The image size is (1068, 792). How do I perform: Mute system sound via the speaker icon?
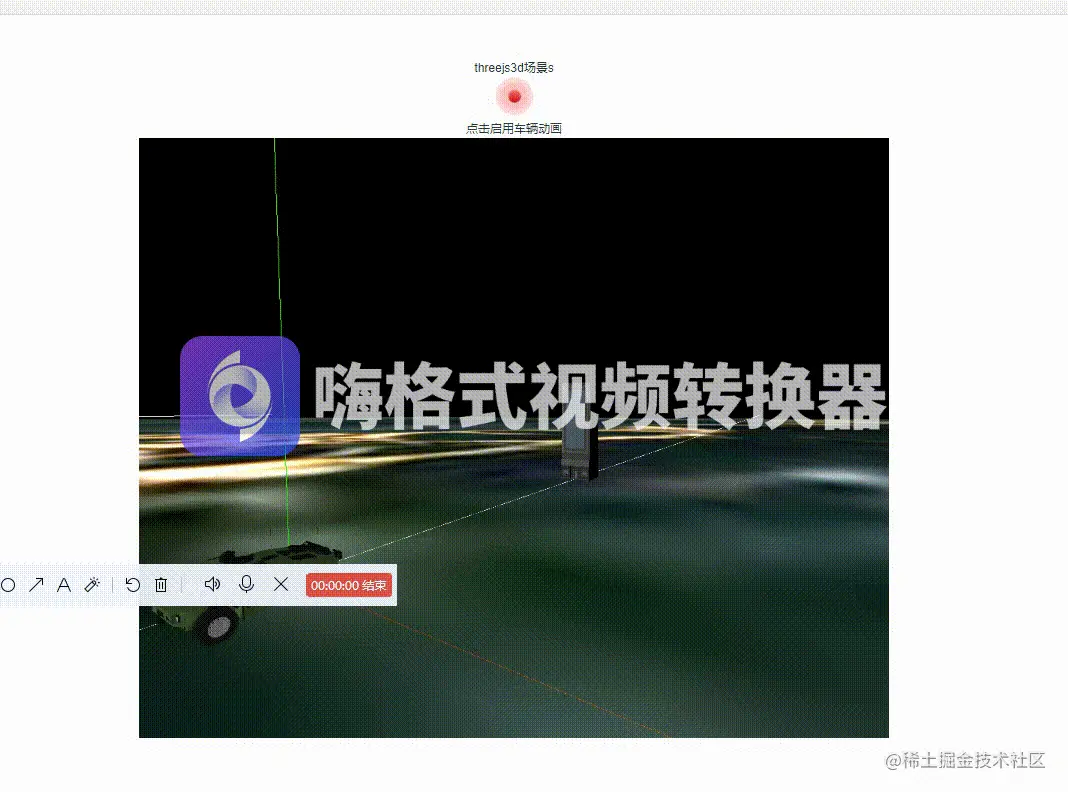tap(212, 585)
